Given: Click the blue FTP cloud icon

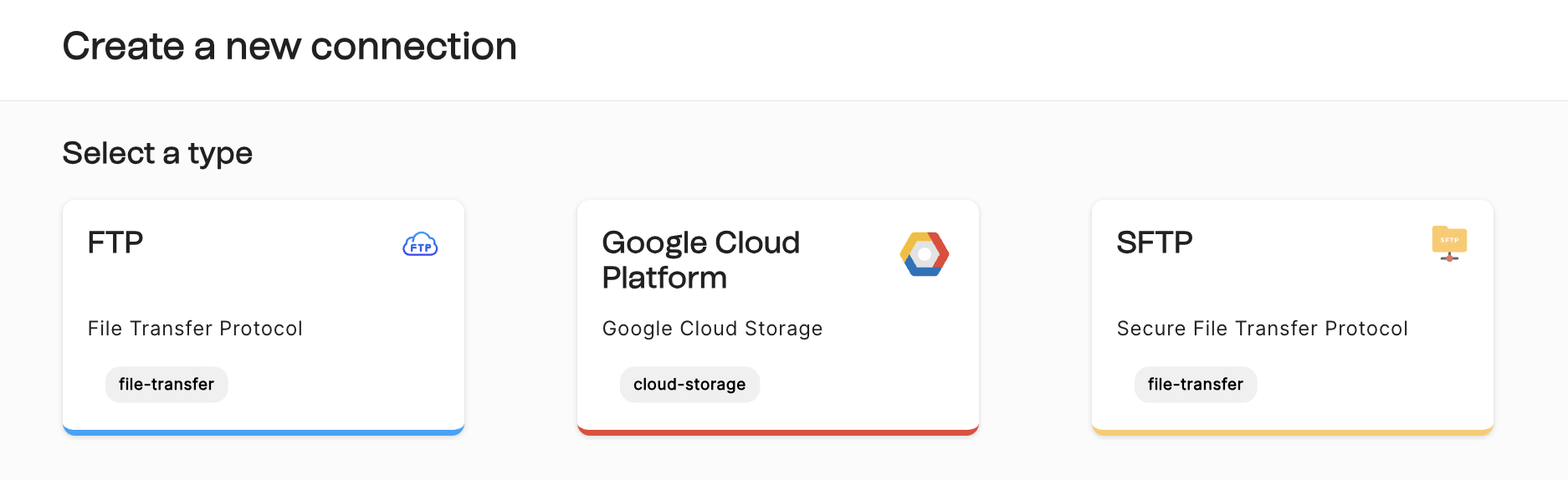Looking at the screenshot, I should coord(420,244).
